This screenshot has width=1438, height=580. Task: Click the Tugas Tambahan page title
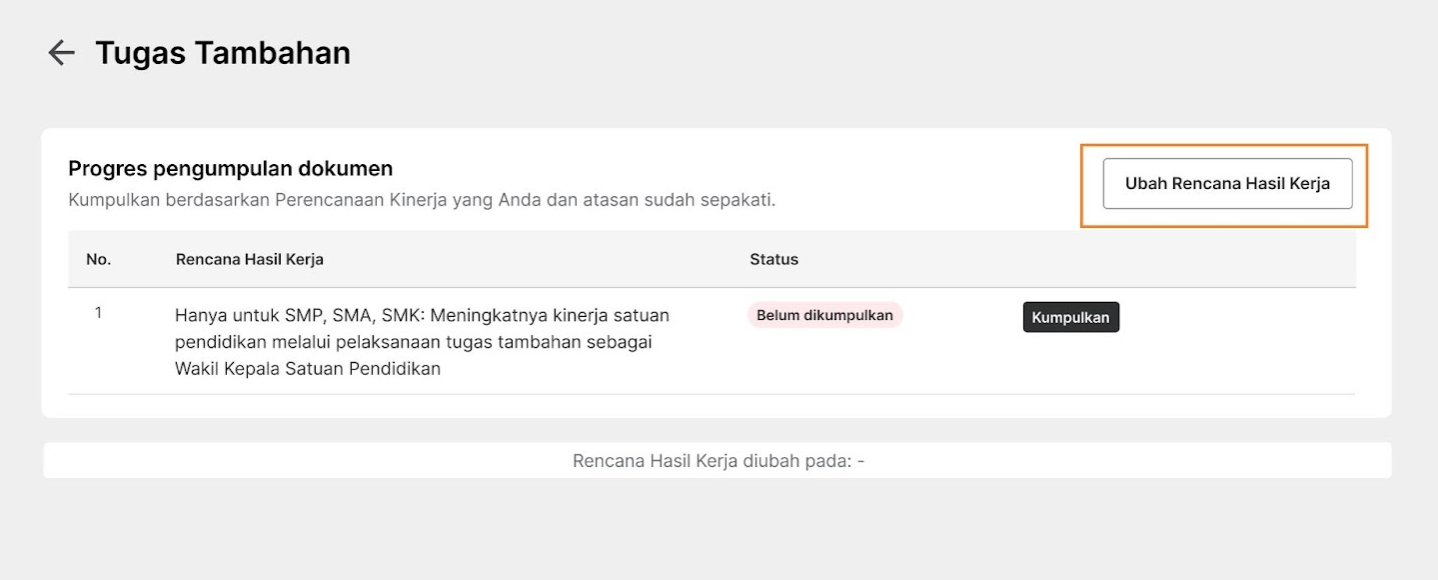point(223,53)
